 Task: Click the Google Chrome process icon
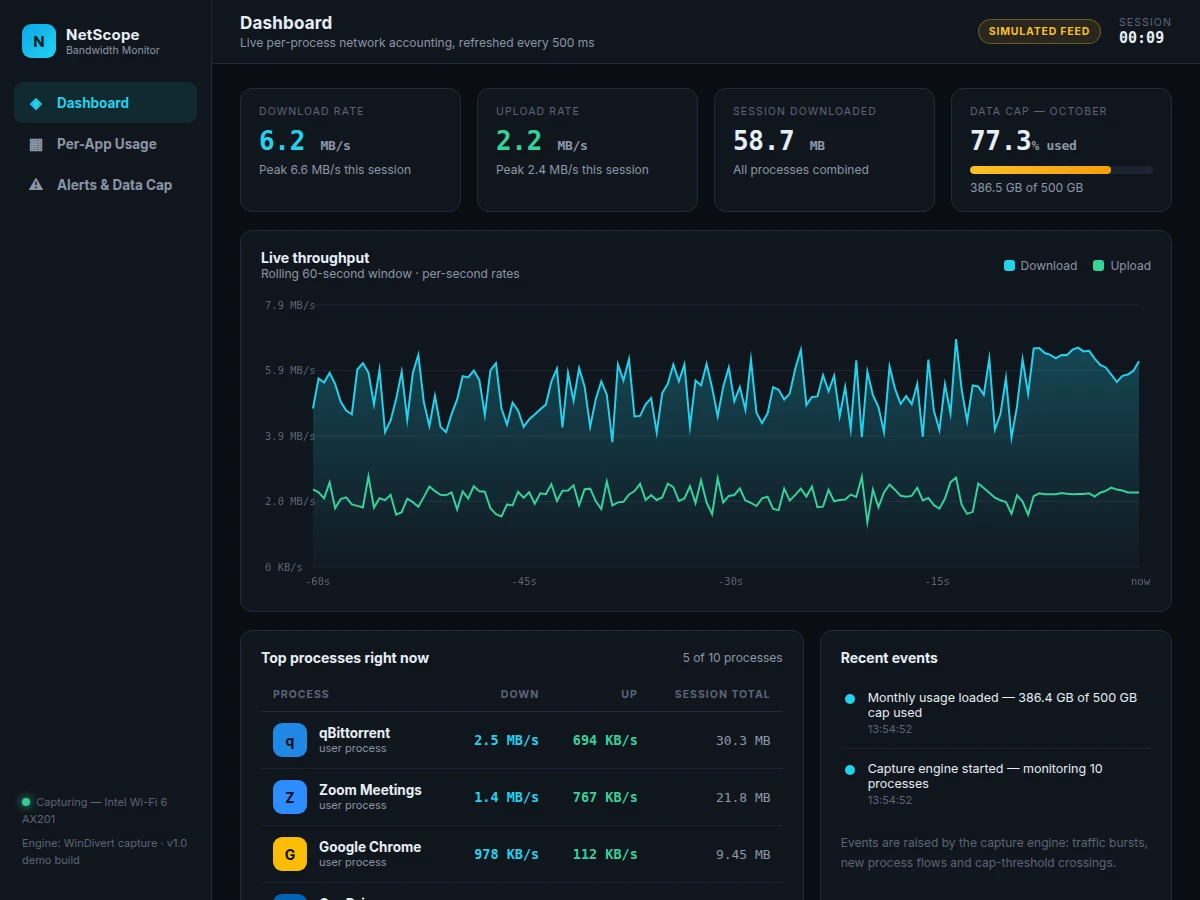pos(290,854)
